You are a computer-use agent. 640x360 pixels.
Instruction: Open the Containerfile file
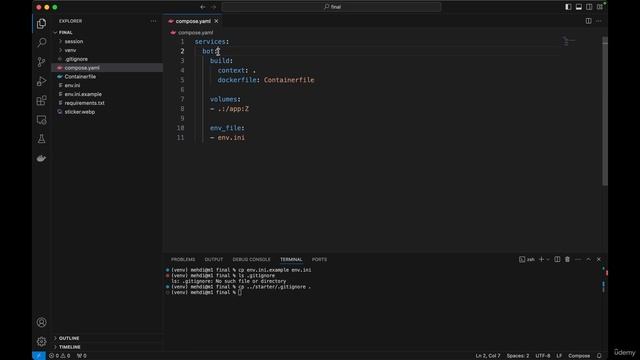point(80,77)
